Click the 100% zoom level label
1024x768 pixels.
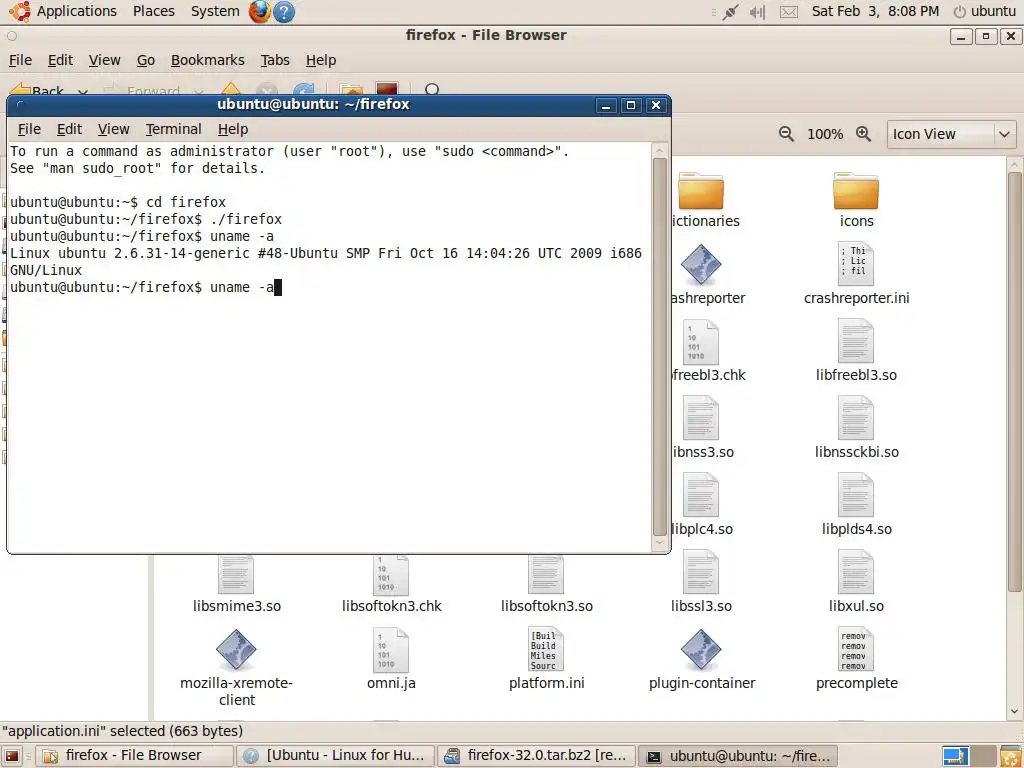point(825,134)
